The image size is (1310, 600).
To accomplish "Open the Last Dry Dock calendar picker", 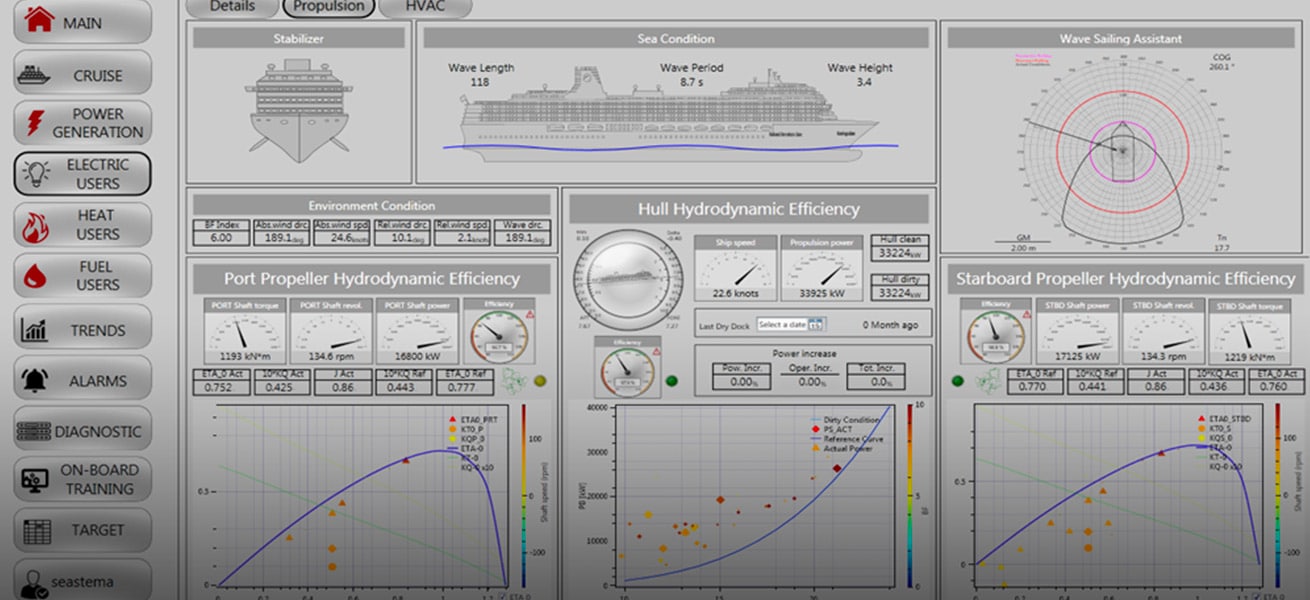I will click(x=816, y=325).
